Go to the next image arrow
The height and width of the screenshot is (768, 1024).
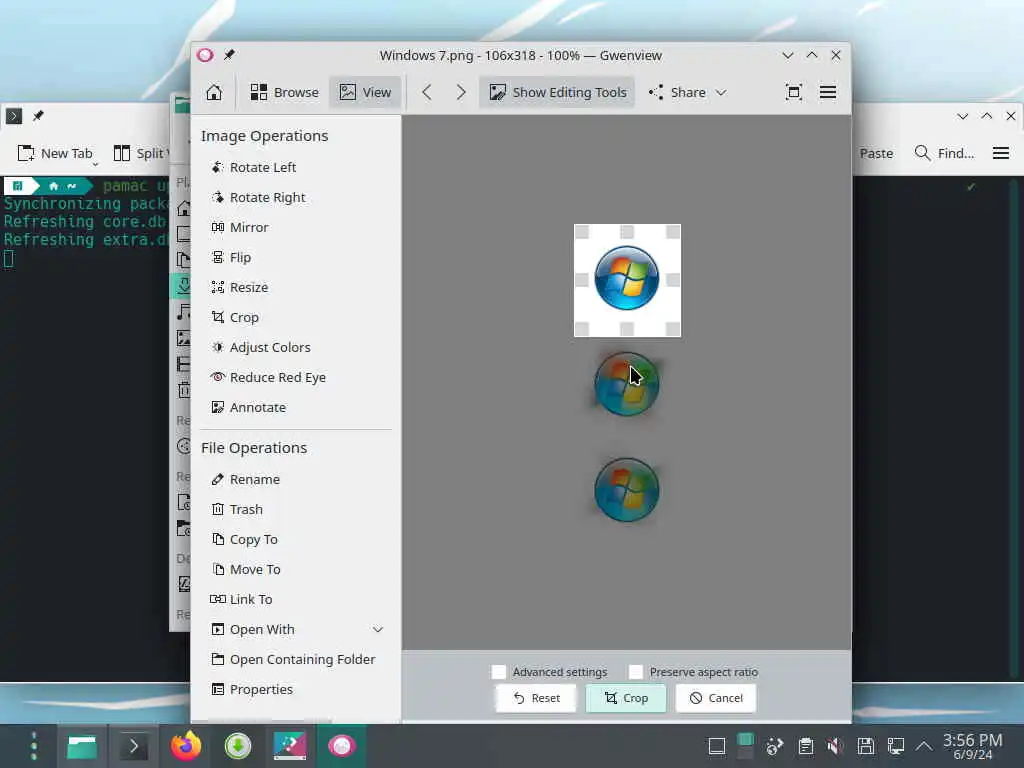tap(461, 92)
